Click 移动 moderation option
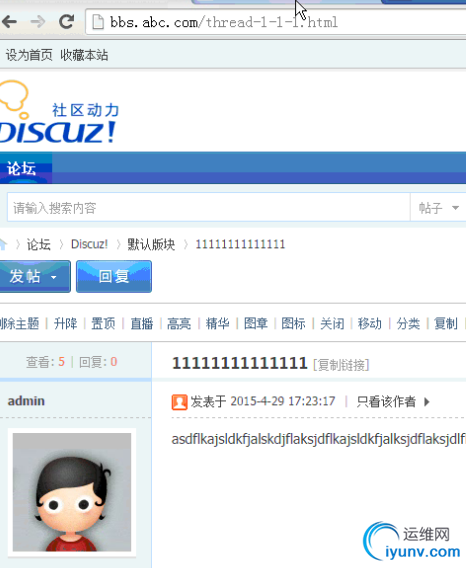This screenshot has height=568, width=466. [370, 323]
